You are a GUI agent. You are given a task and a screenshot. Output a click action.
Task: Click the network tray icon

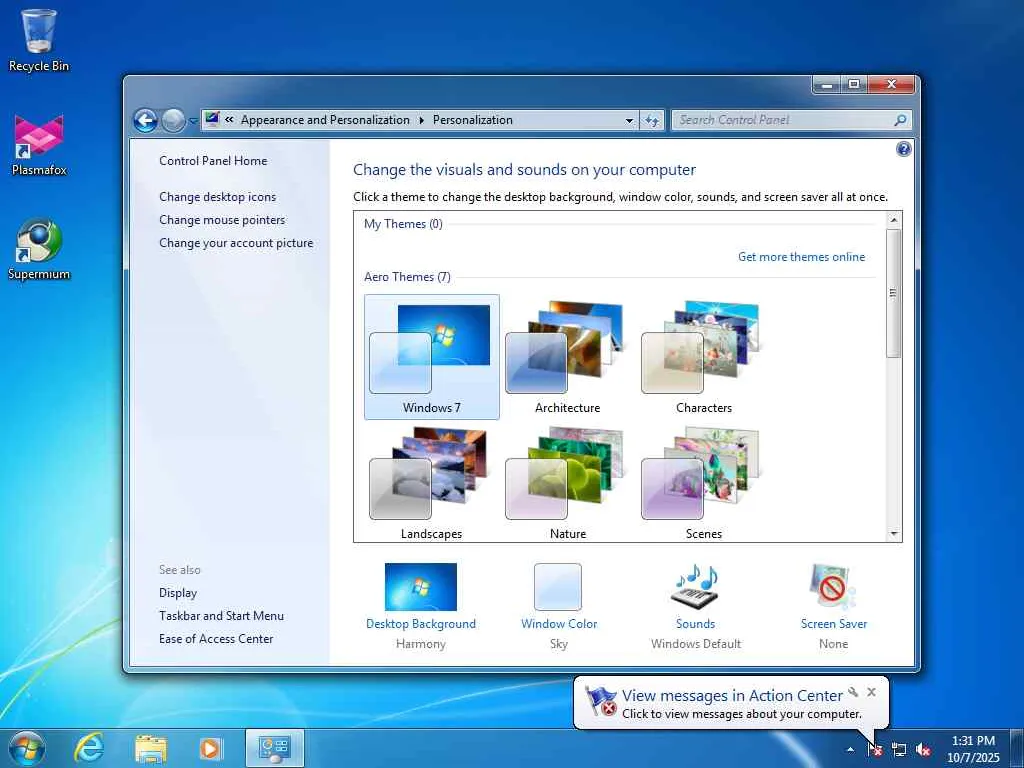pos(899,749)
